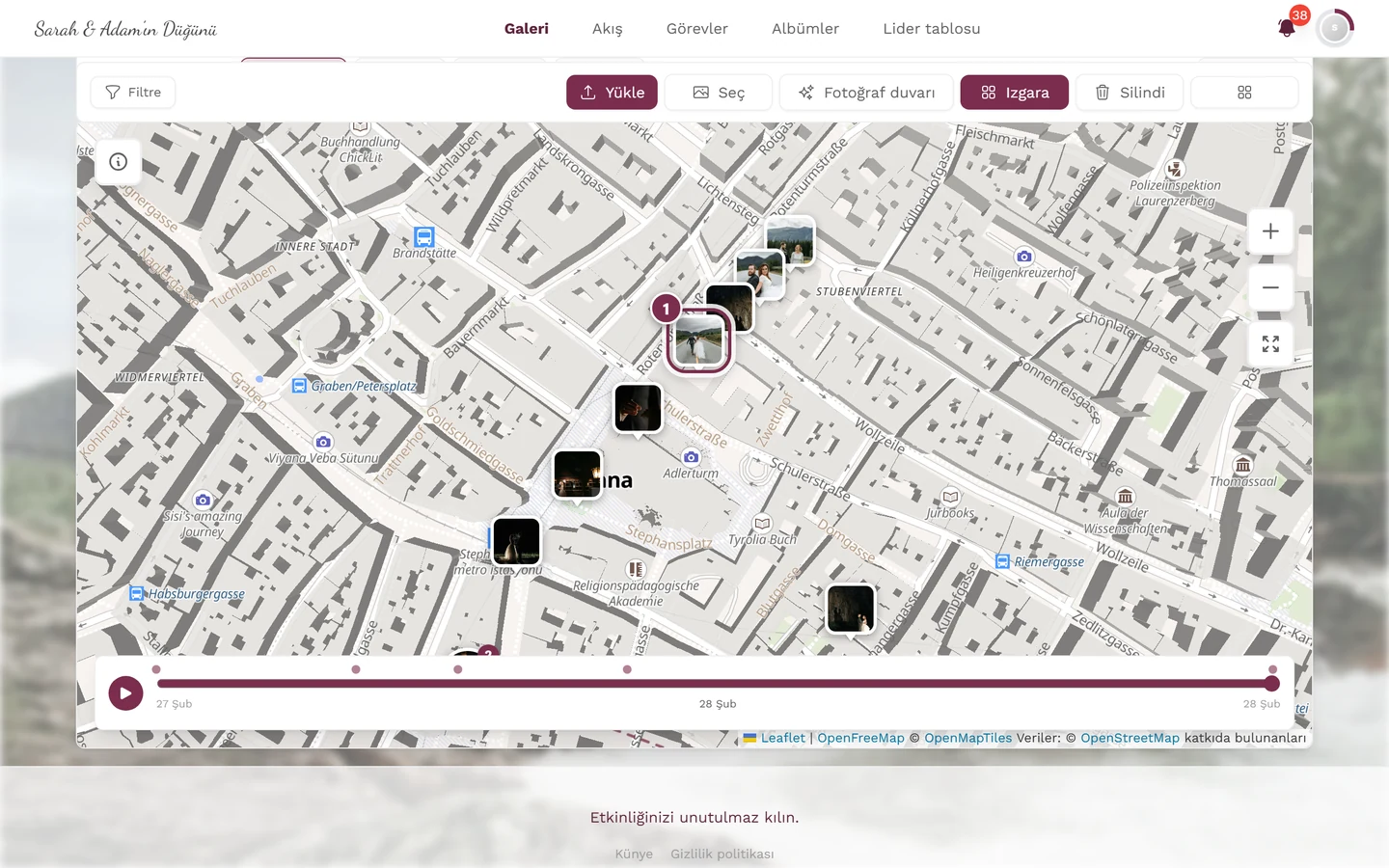Screen dimensions: 1389x868
Task: Open the OpenStreetMap link
Action: (1130, 738)
